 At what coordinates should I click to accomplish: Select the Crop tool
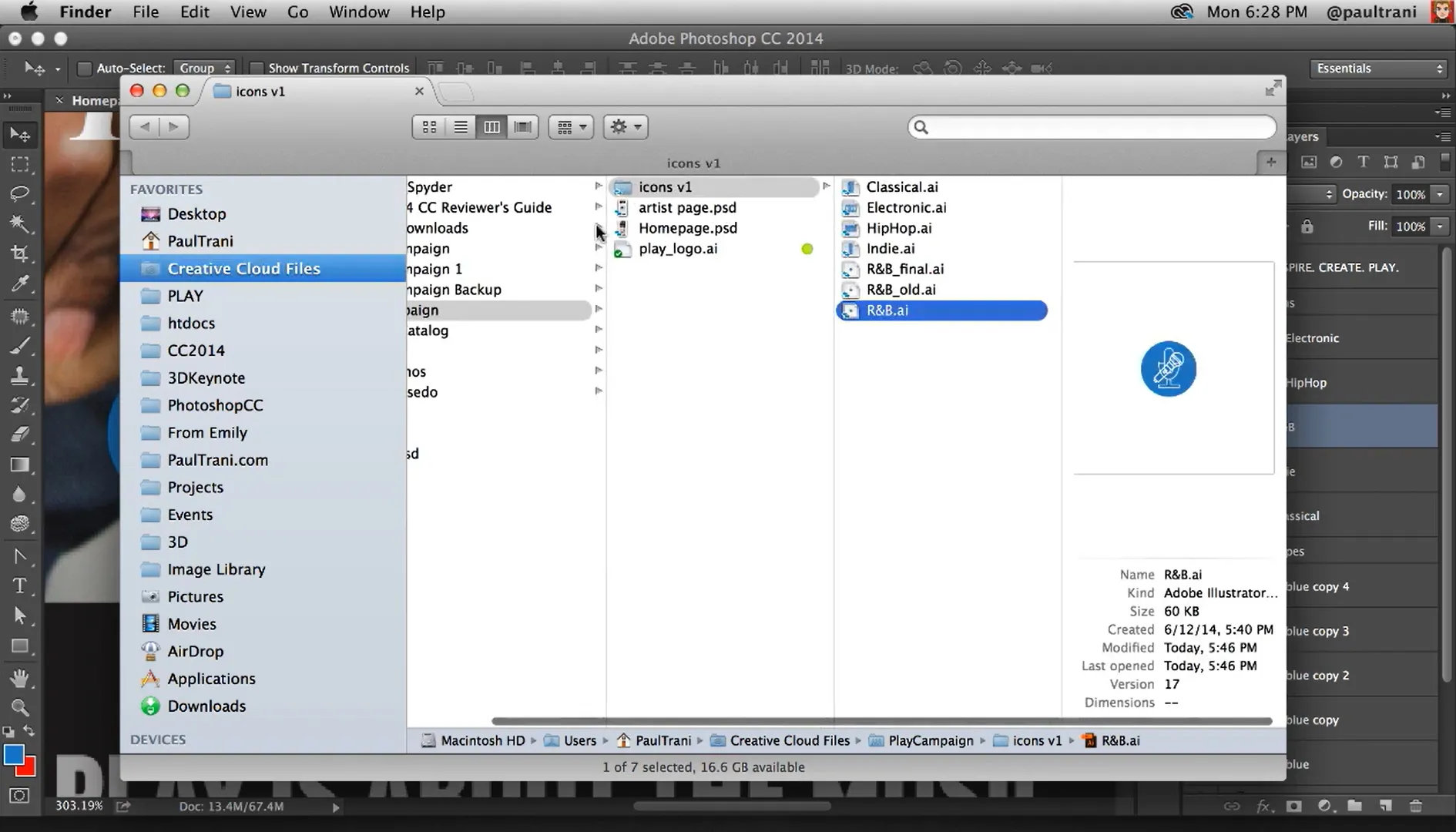[19, 253]
